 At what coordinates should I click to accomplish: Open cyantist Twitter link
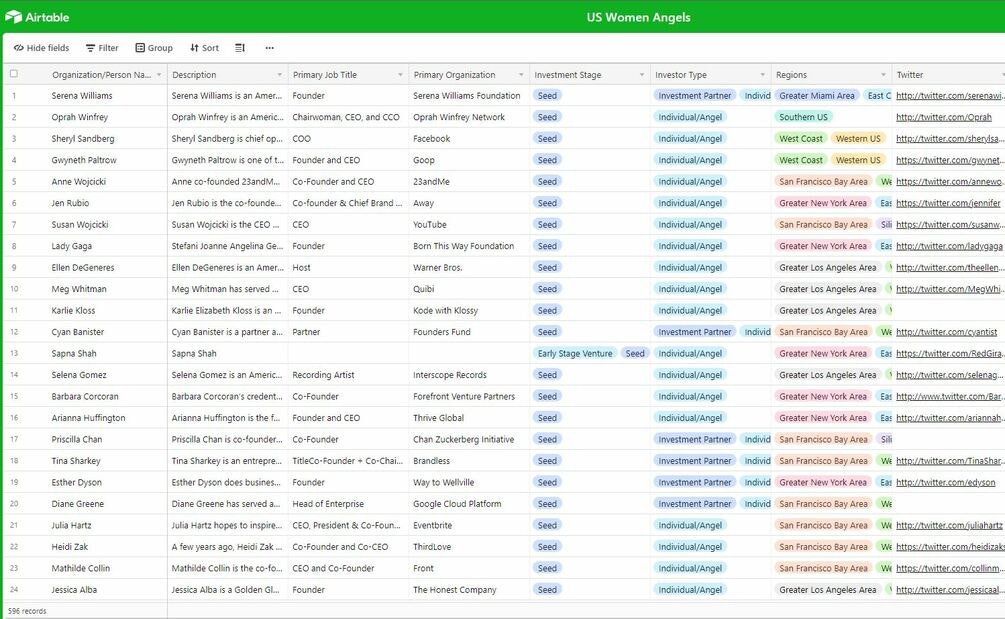946,332
